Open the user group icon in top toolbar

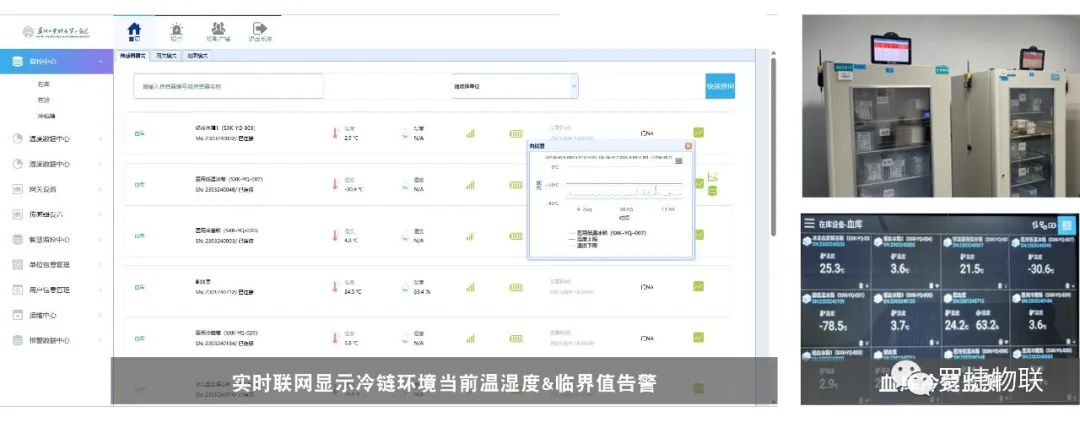(218, 29)
